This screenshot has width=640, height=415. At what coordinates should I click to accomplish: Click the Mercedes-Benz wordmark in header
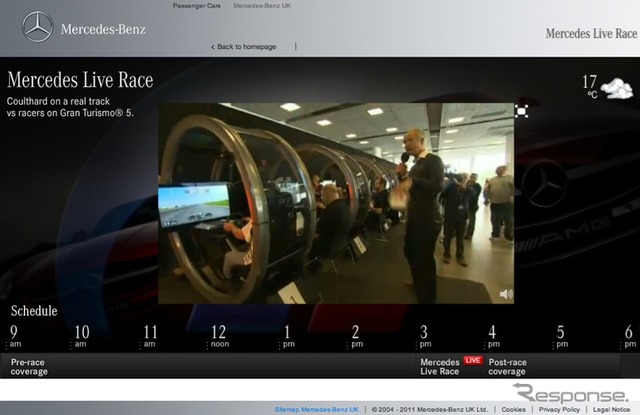point(103,29)
